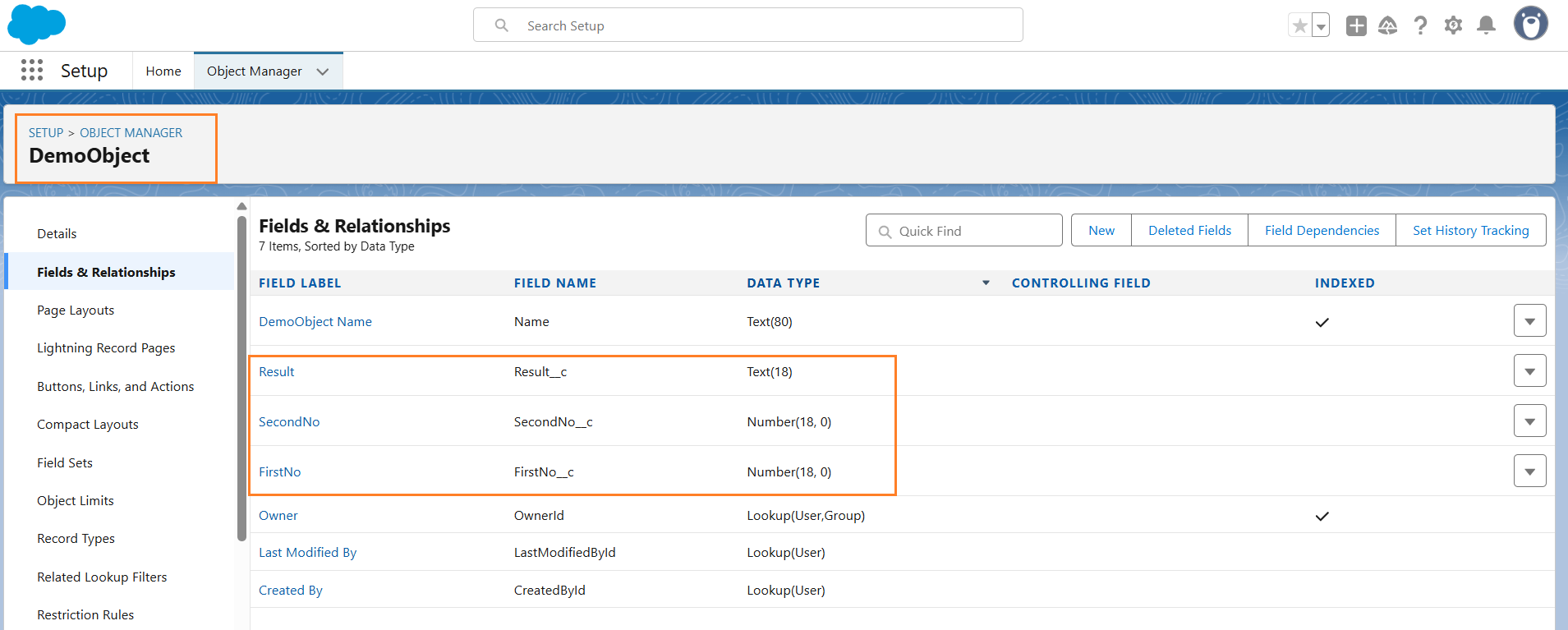1568x630 pixels.
Task: Open the Setup gear menu
Action: (x=1453, y=25)
